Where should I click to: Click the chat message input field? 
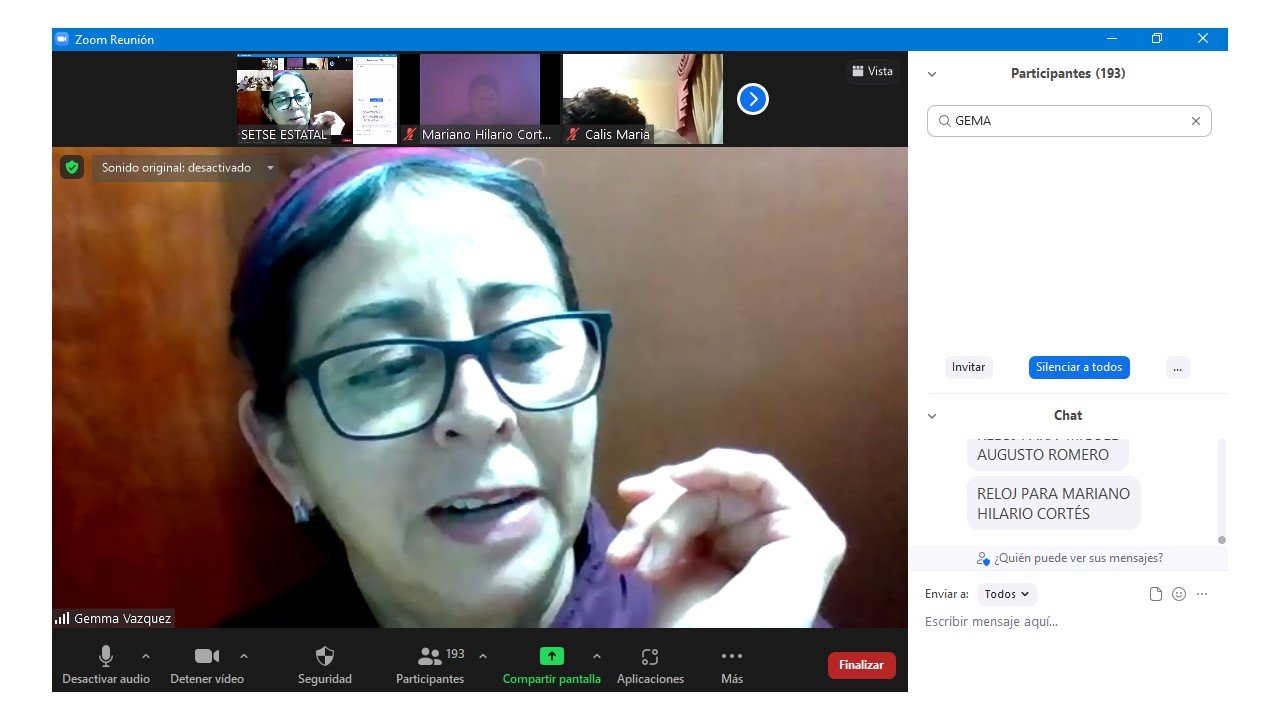point(1060,622)
